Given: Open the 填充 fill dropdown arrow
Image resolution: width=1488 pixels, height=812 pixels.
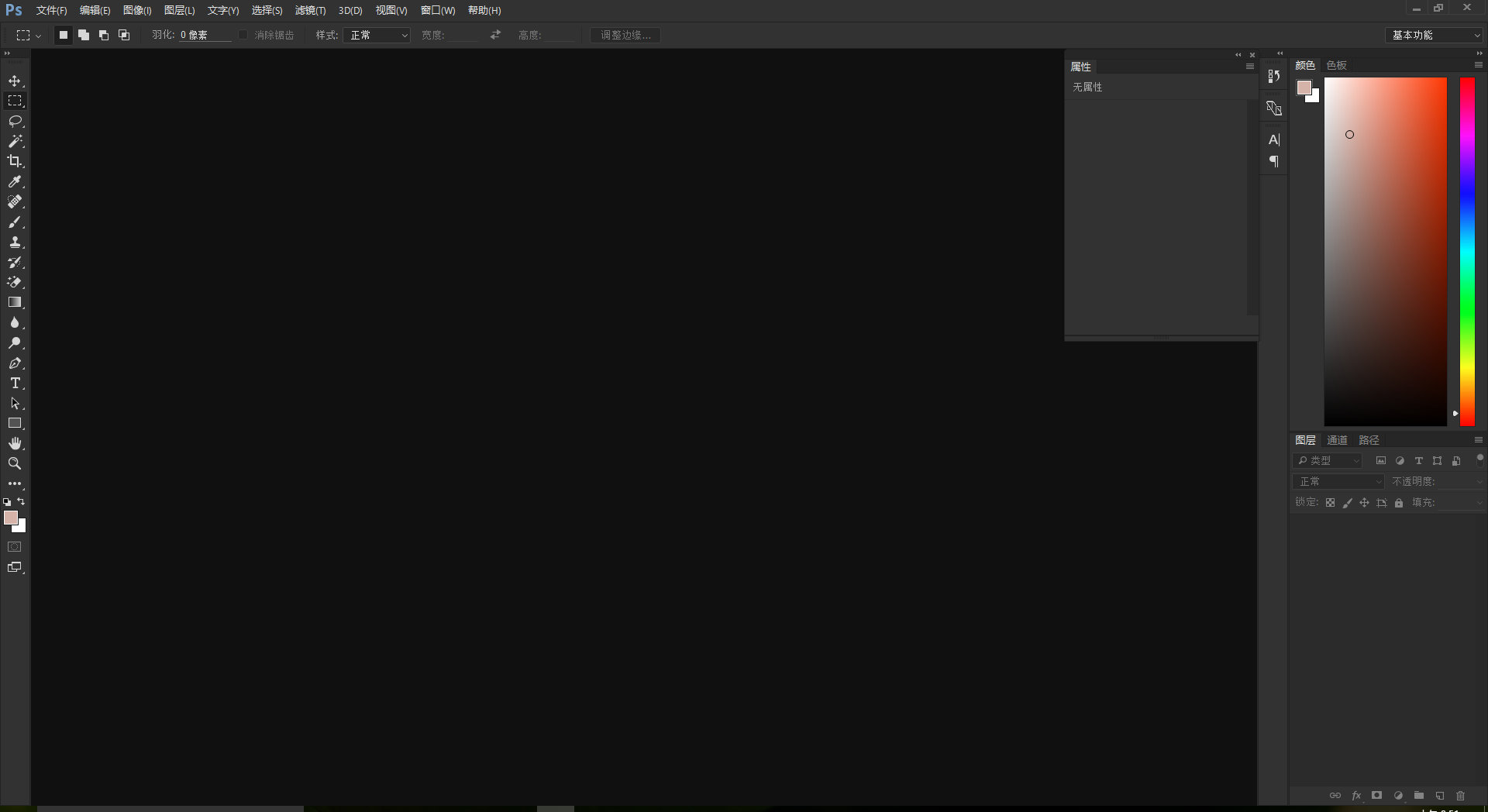Looking at the screenshot, I should click(x=1479, y=503).
